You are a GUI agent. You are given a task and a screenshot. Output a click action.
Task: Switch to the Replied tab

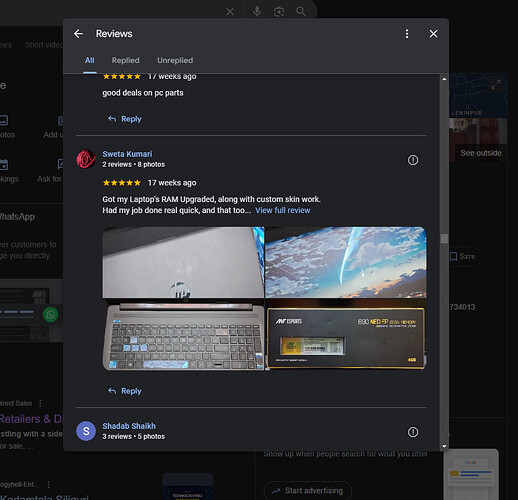click(x=125, y=60)
